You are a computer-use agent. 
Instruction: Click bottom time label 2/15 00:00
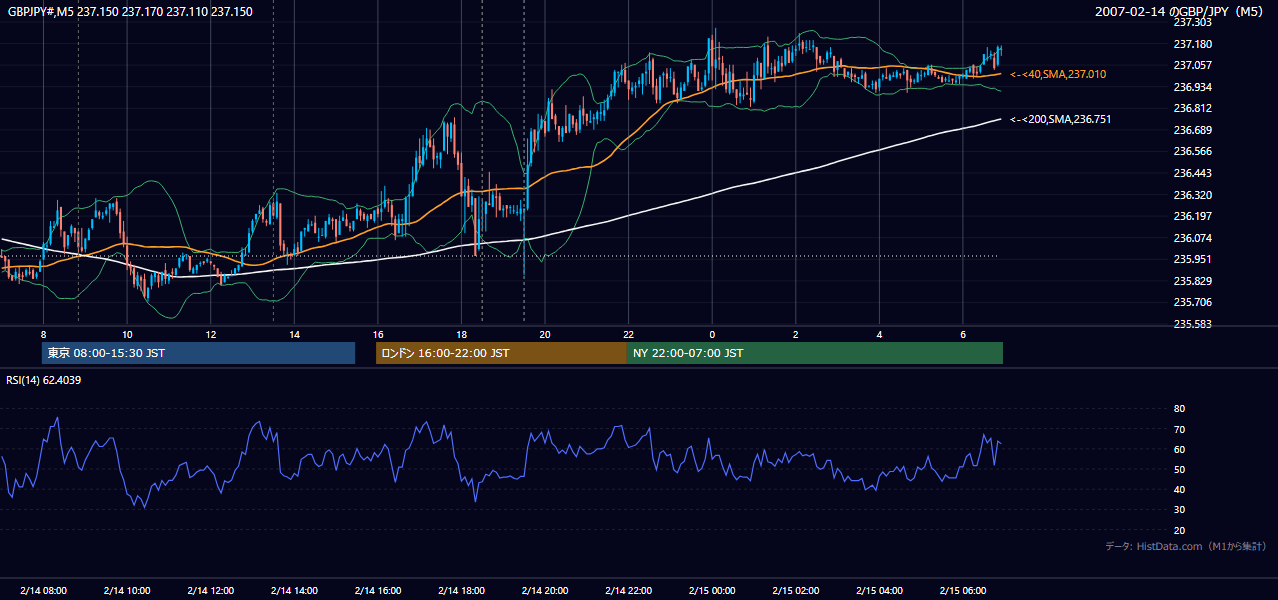(x=712, y=590)
